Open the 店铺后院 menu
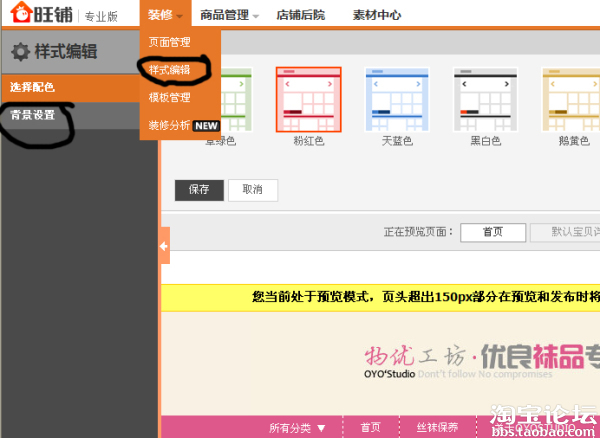The height and width of the screenshot is (438, 600). pos(301,15)
